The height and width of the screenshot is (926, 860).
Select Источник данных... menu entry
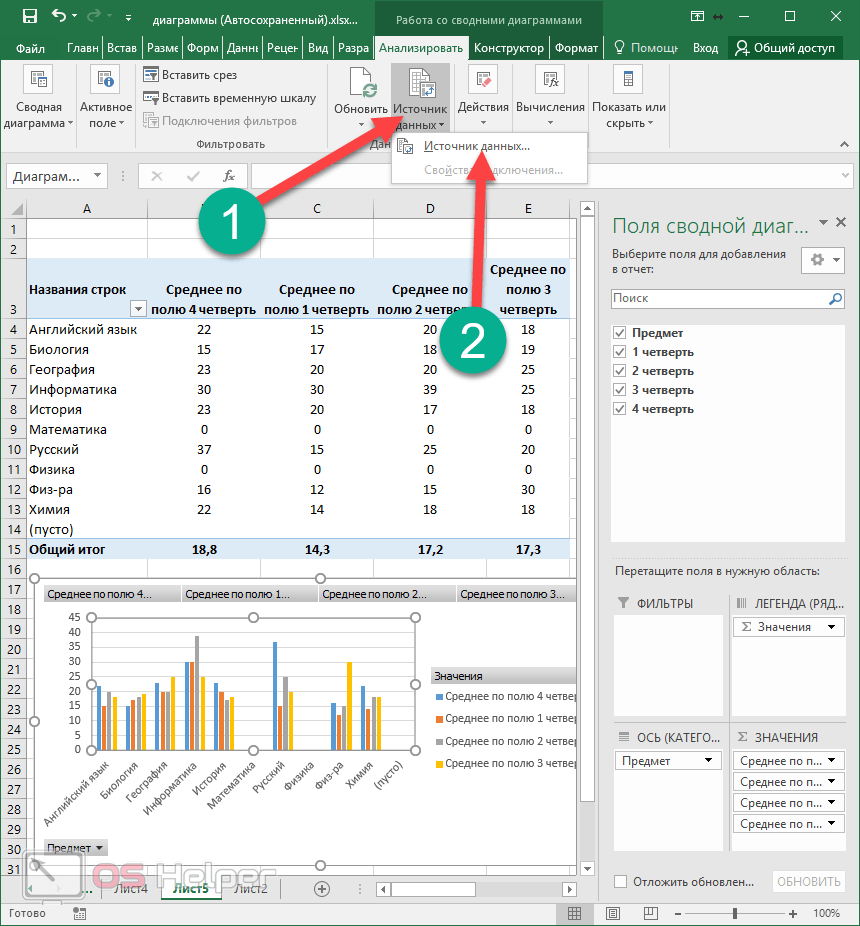[x=476, y=146]
